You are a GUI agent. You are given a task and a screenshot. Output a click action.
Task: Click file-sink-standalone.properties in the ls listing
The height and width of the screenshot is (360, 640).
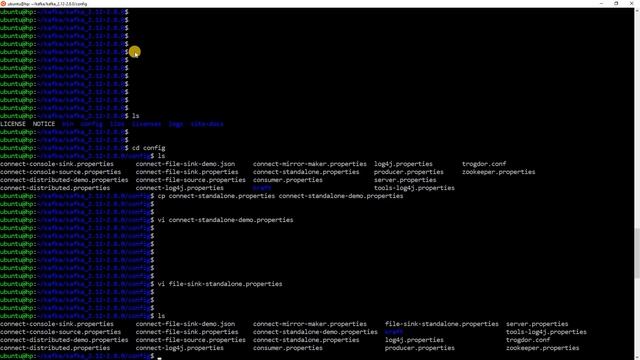click(442, 324)
